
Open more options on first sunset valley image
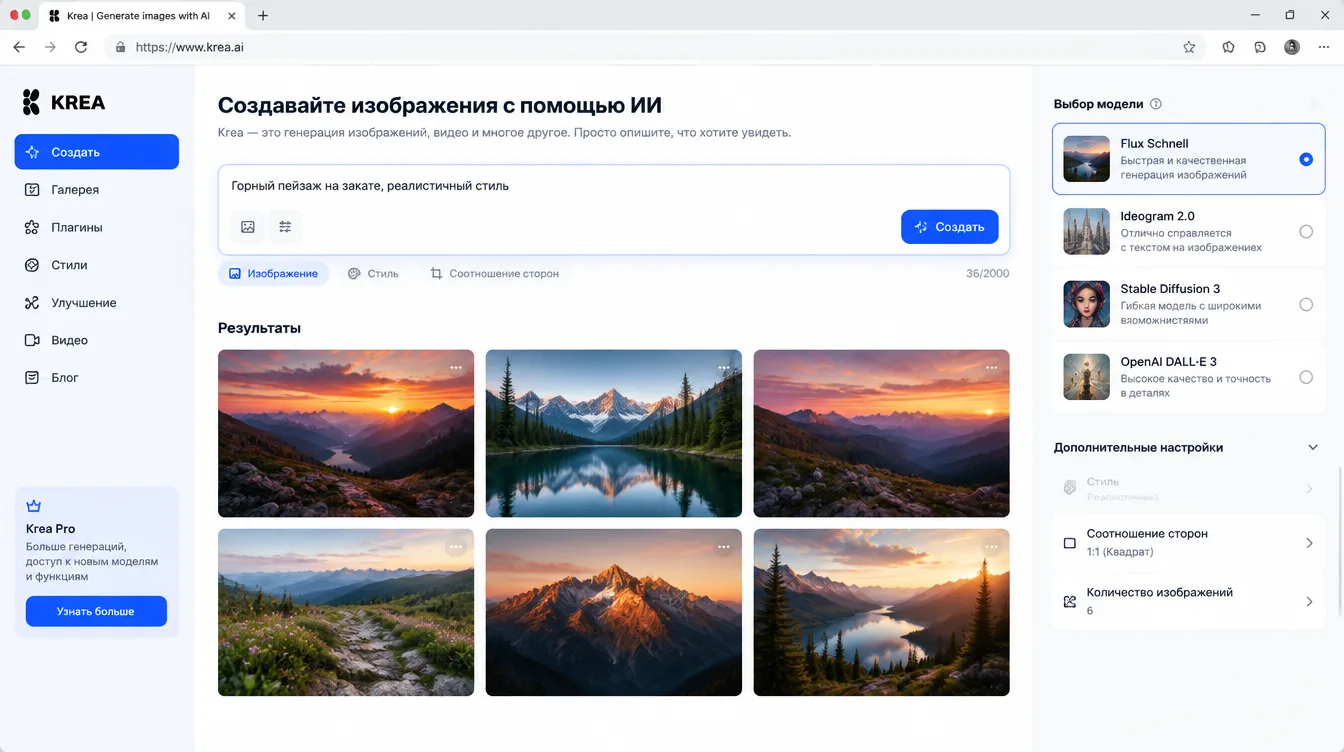pos(456,368)
